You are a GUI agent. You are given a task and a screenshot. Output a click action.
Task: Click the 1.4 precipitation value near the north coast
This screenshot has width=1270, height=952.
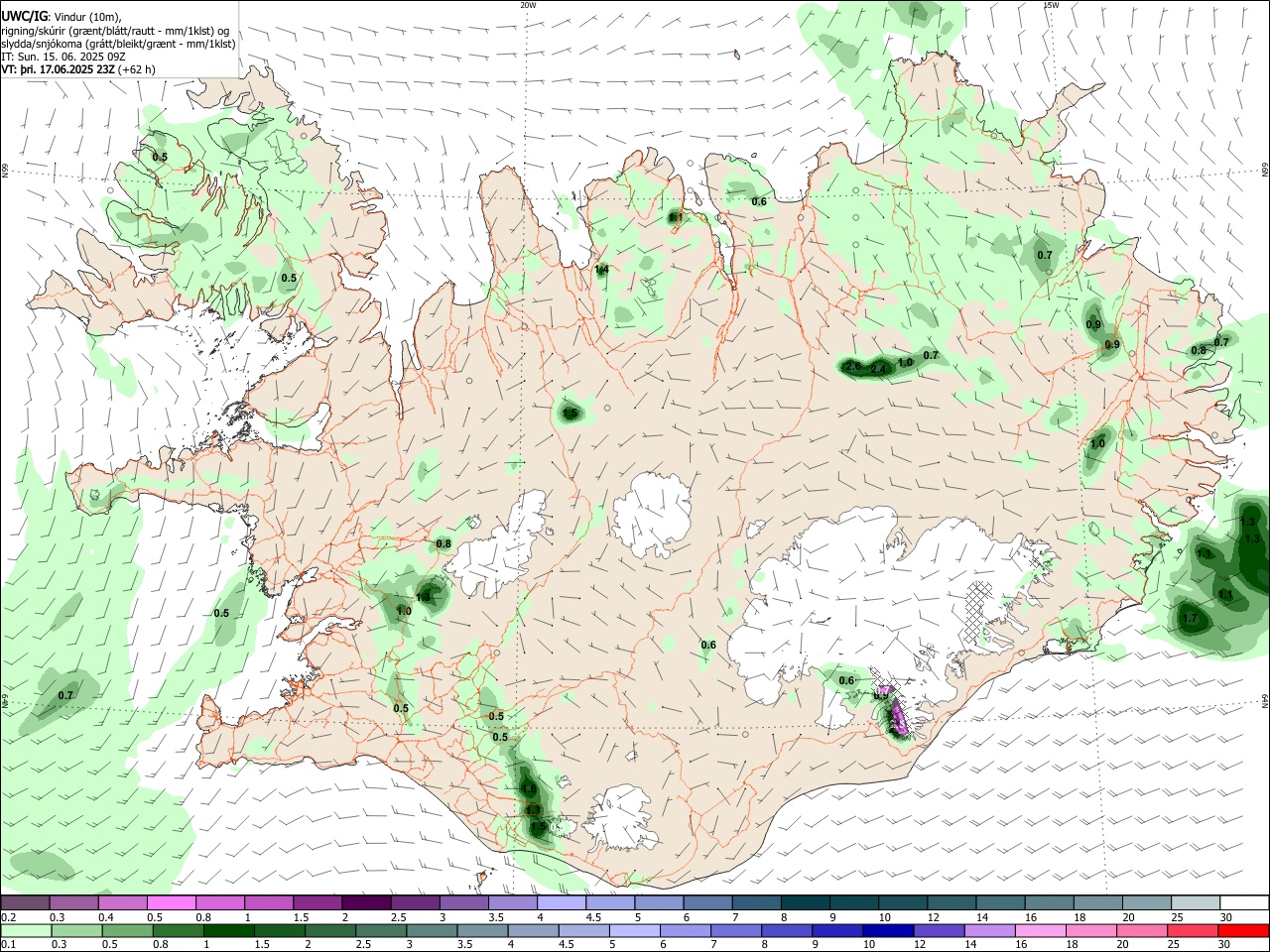pos(601,270)
